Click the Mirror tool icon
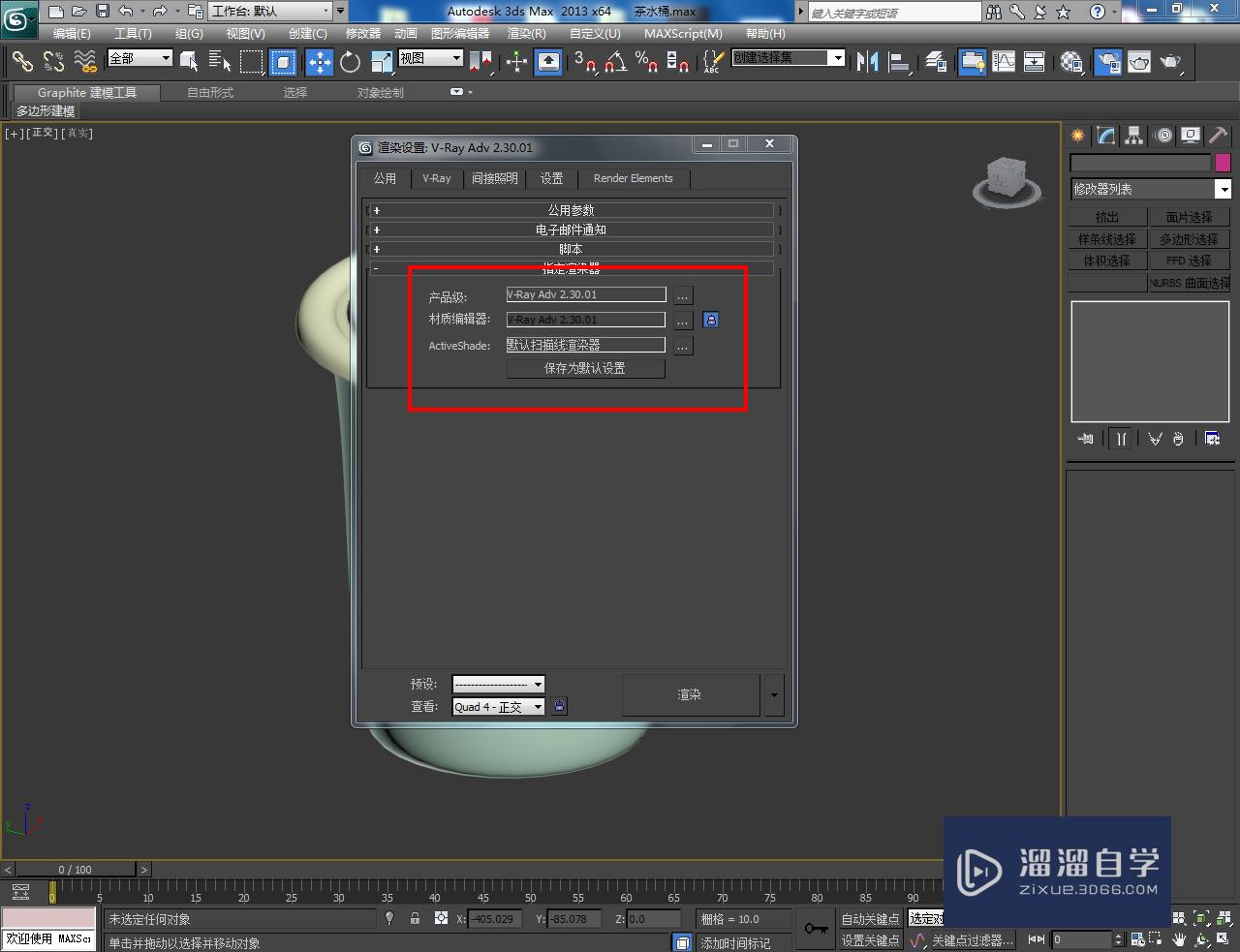1240x952 pixels. (867, 62)
